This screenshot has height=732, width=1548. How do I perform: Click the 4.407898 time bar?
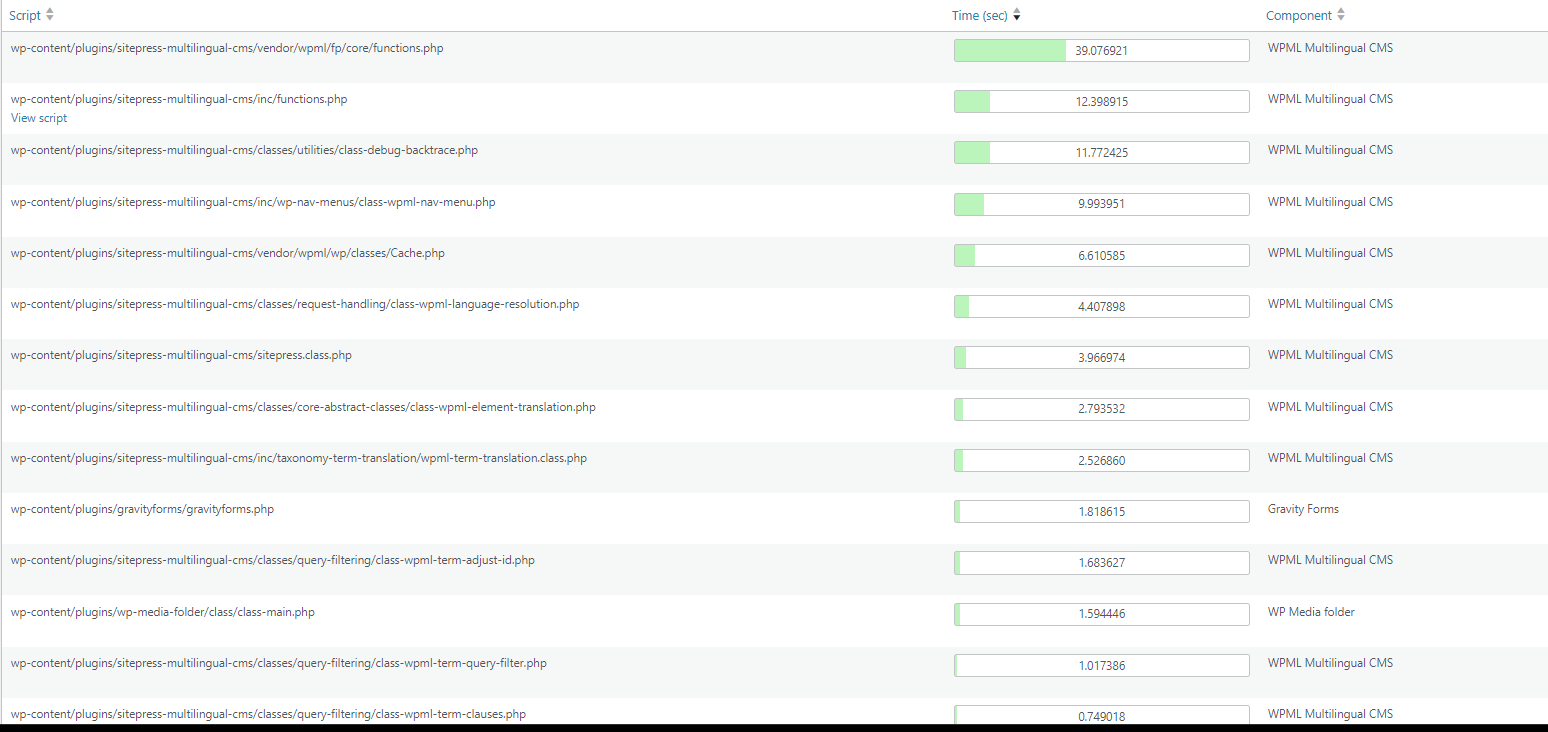pos(1102,306)
